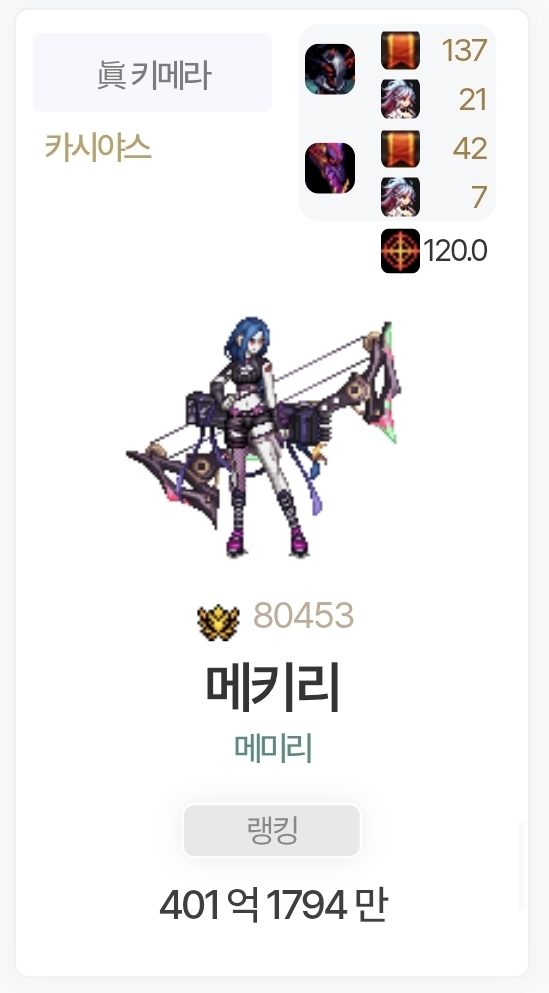Screen dimensions: 549x993
Task: Click the orange crosshair target icon
Action: (400, 251)
